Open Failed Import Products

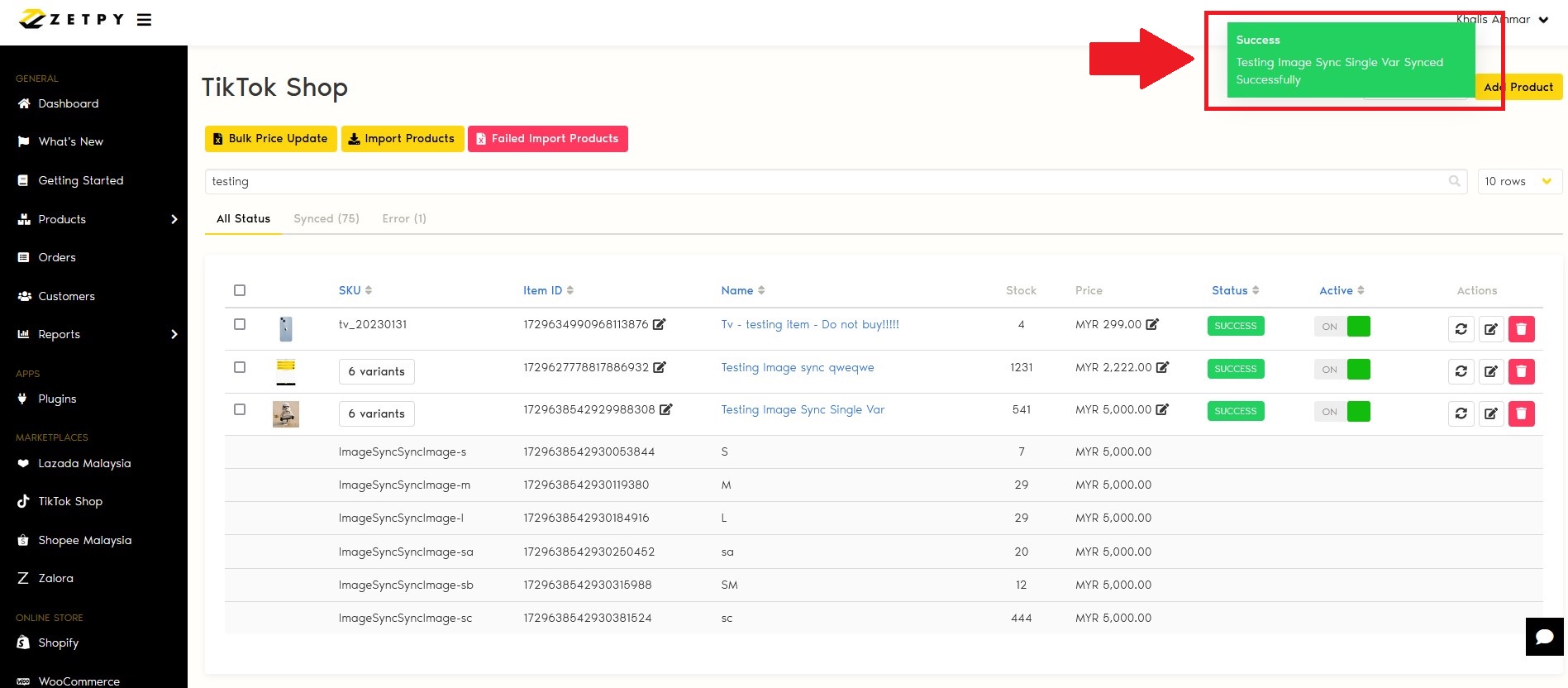pyautogui.click(x=547, y=139)
